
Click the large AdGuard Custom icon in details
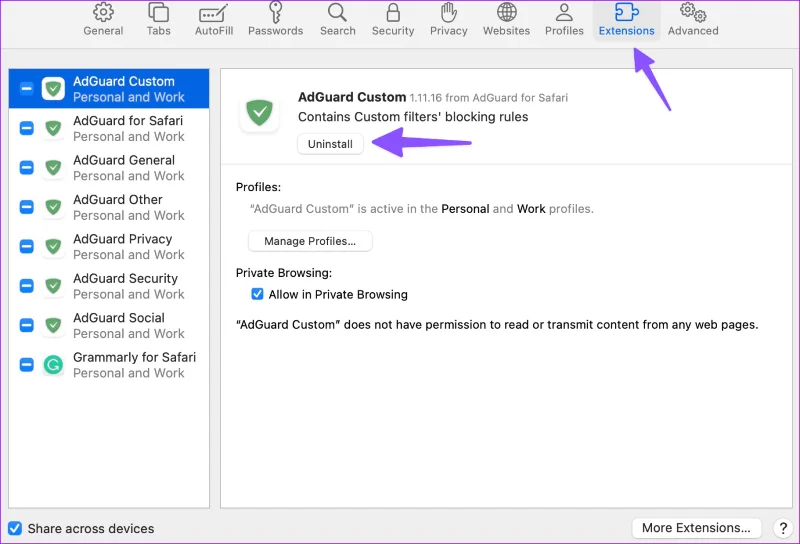(x=259, y=112)
